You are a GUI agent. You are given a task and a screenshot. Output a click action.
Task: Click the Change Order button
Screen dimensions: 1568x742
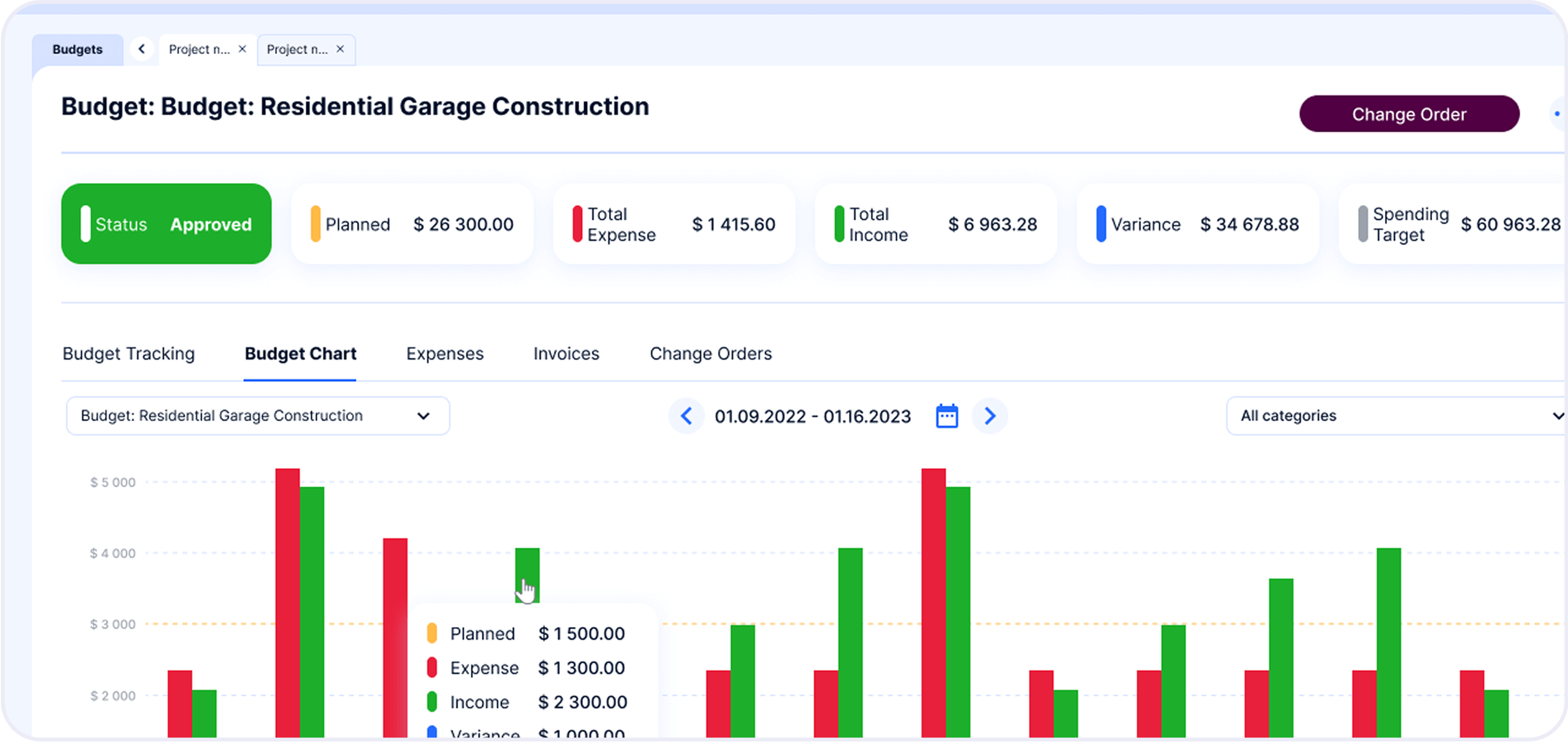tap(1409, 114)
